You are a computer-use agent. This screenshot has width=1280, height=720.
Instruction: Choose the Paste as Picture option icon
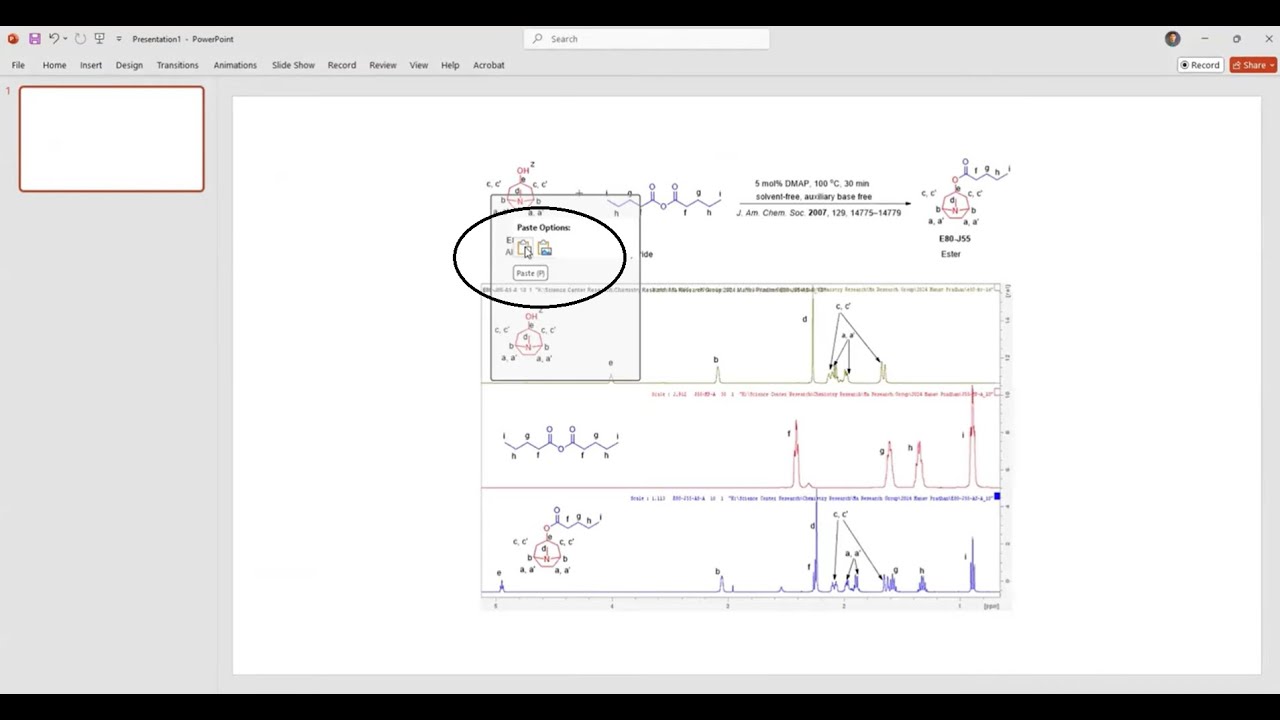(x=545, y=248)
